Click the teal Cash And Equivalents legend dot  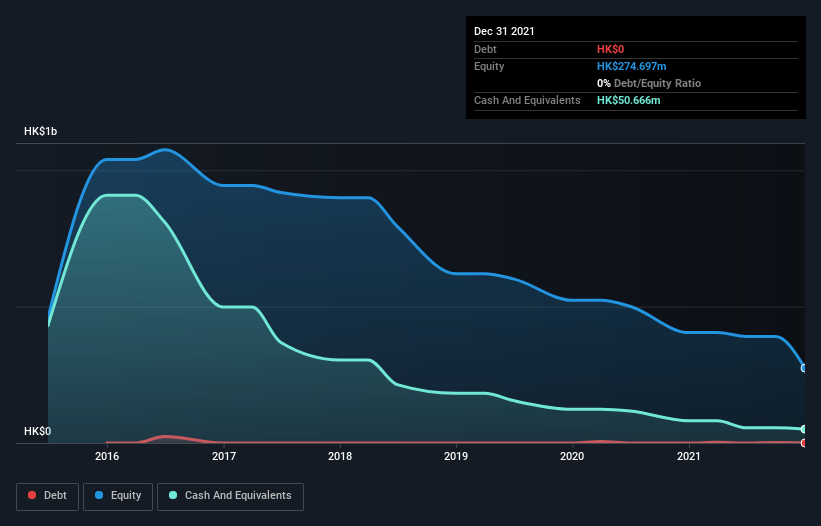click(x=173, y=495)
